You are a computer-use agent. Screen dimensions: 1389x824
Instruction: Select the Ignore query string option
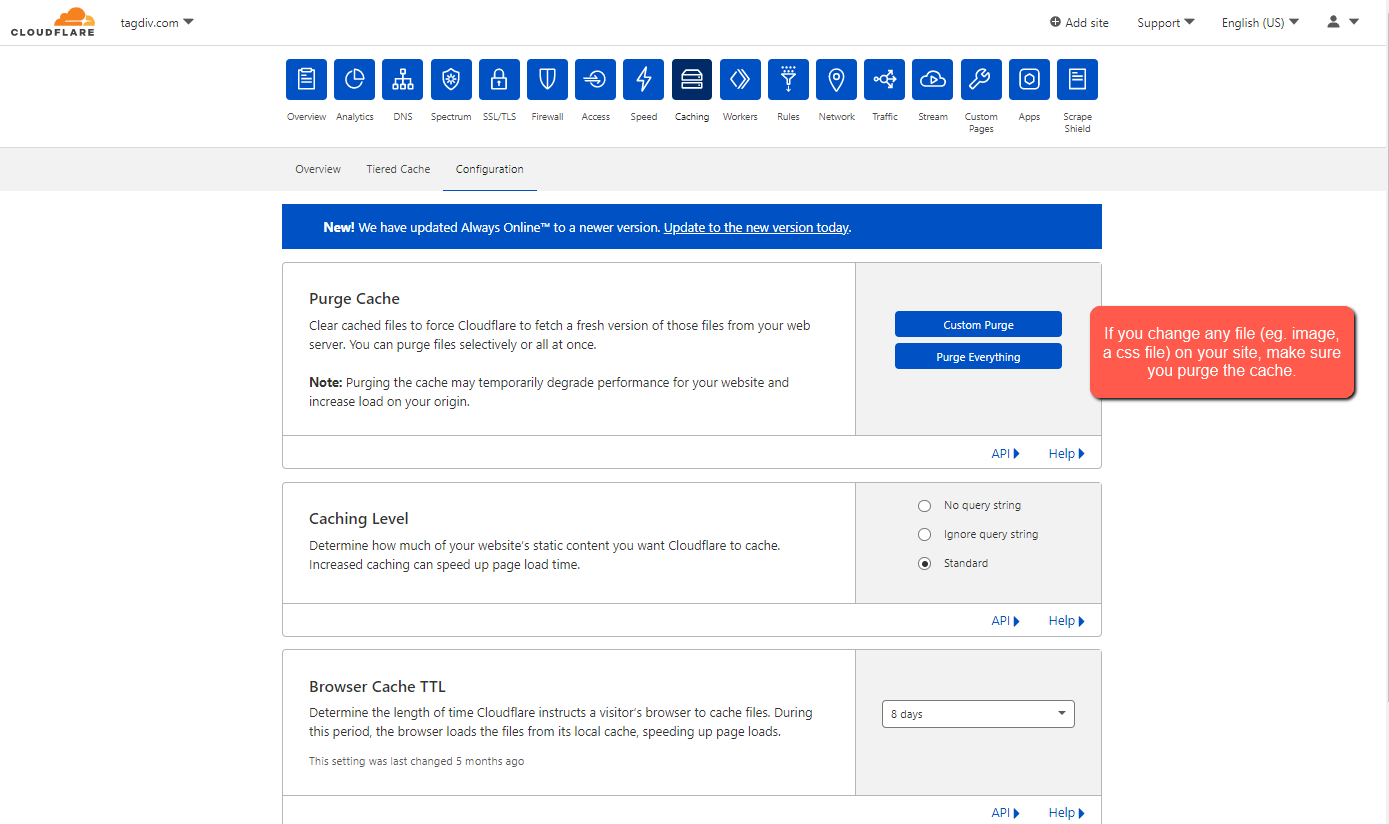[924, 535]
